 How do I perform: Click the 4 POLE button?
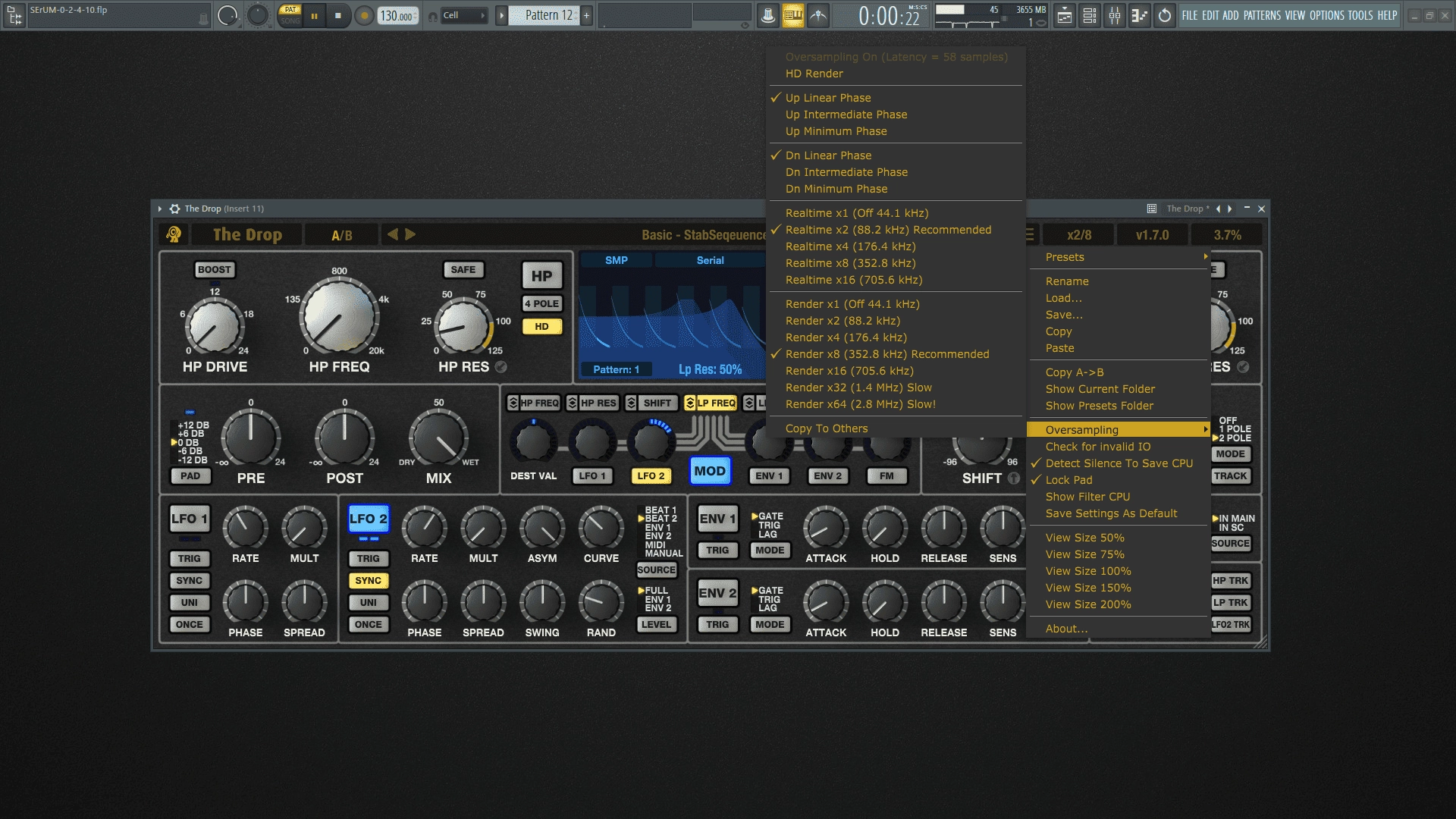[541, 303]
